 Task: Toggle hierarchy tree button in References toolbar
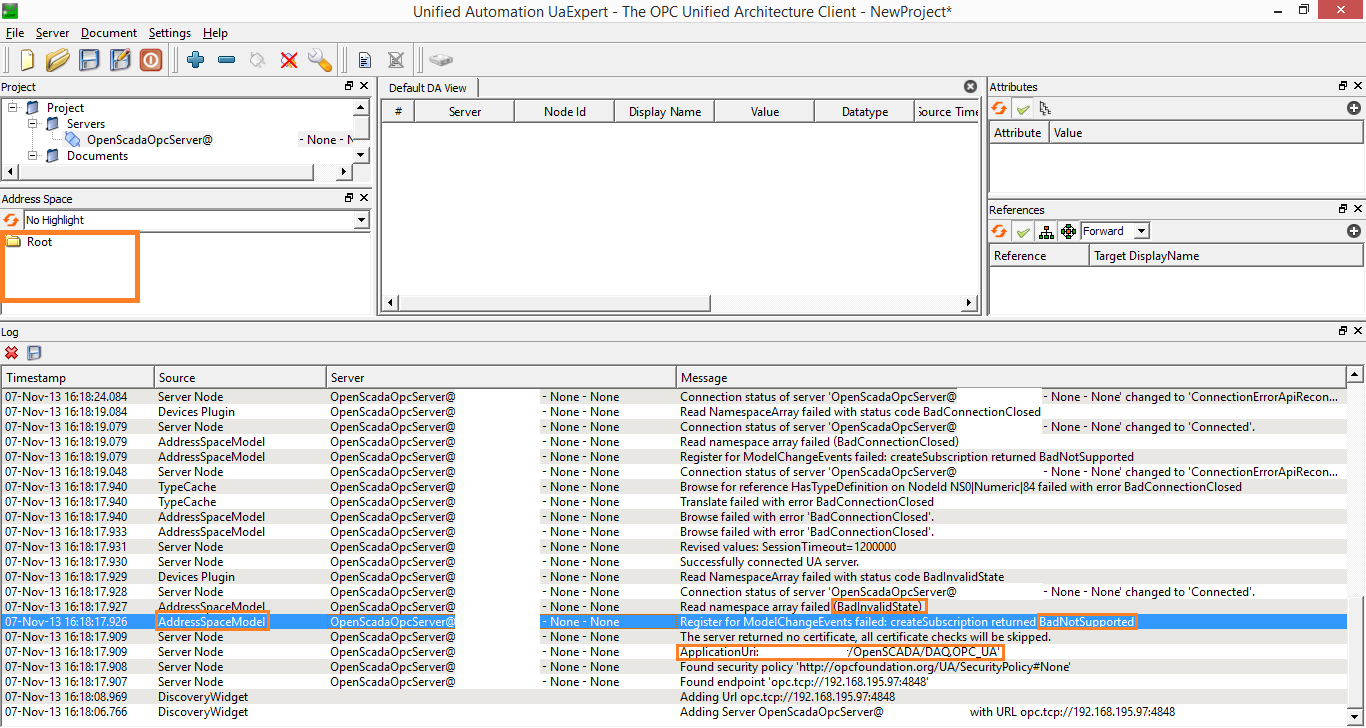click(1046, 232)
